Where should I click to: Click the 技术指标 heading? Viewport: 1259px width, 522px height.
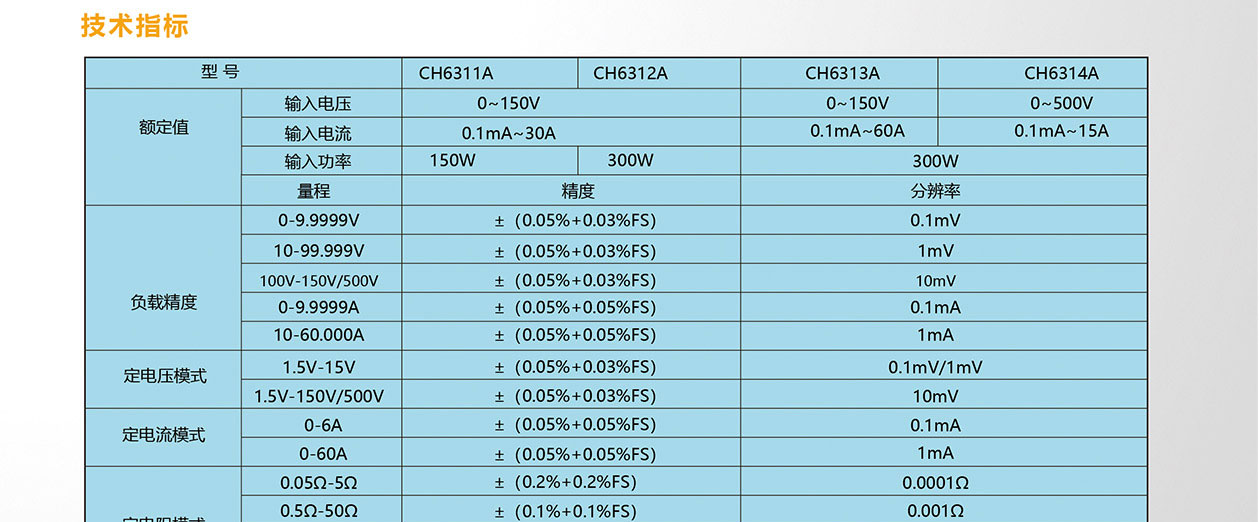(x=134, y=26)
